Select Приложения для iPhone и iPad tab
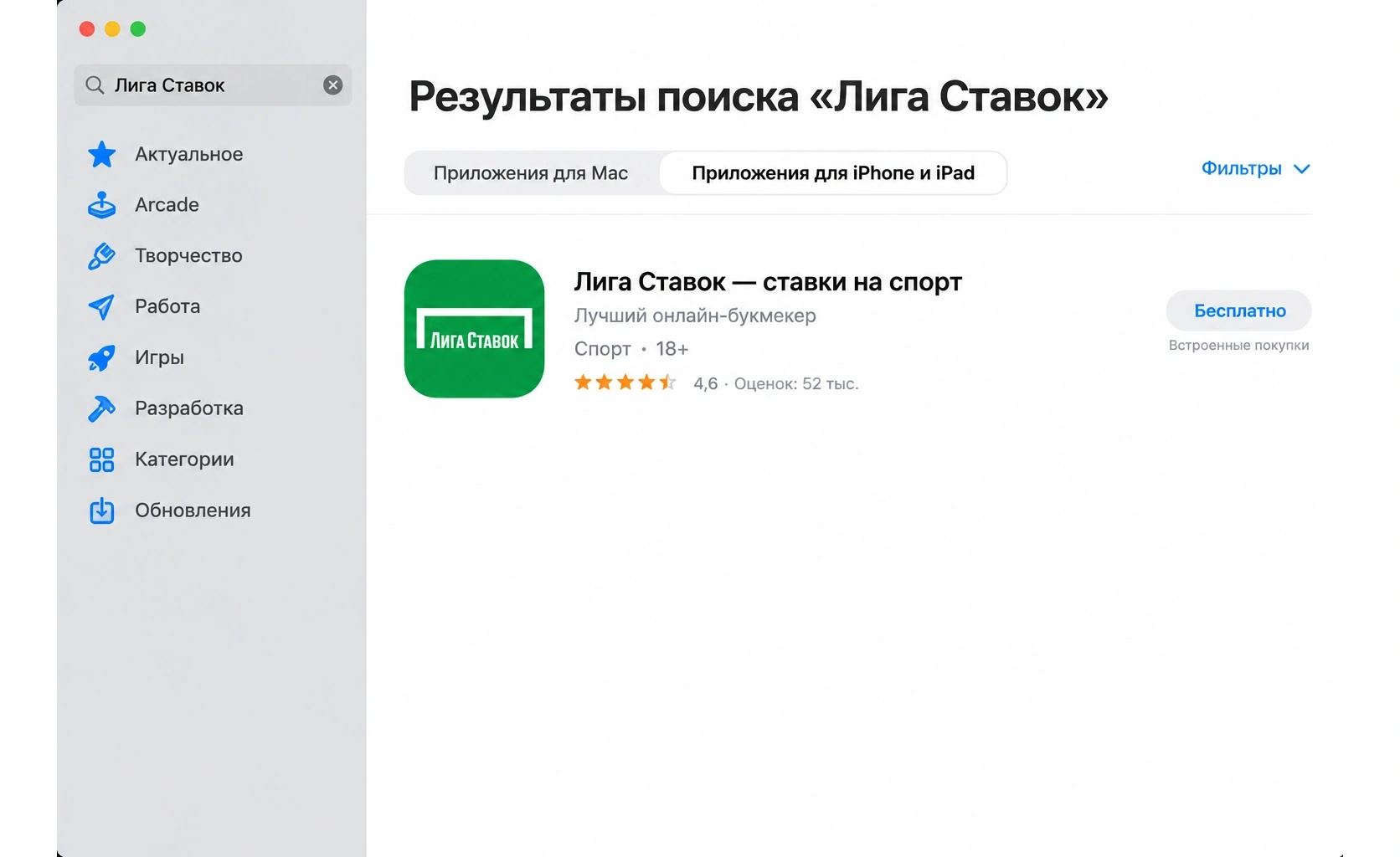 click(833, 173)
